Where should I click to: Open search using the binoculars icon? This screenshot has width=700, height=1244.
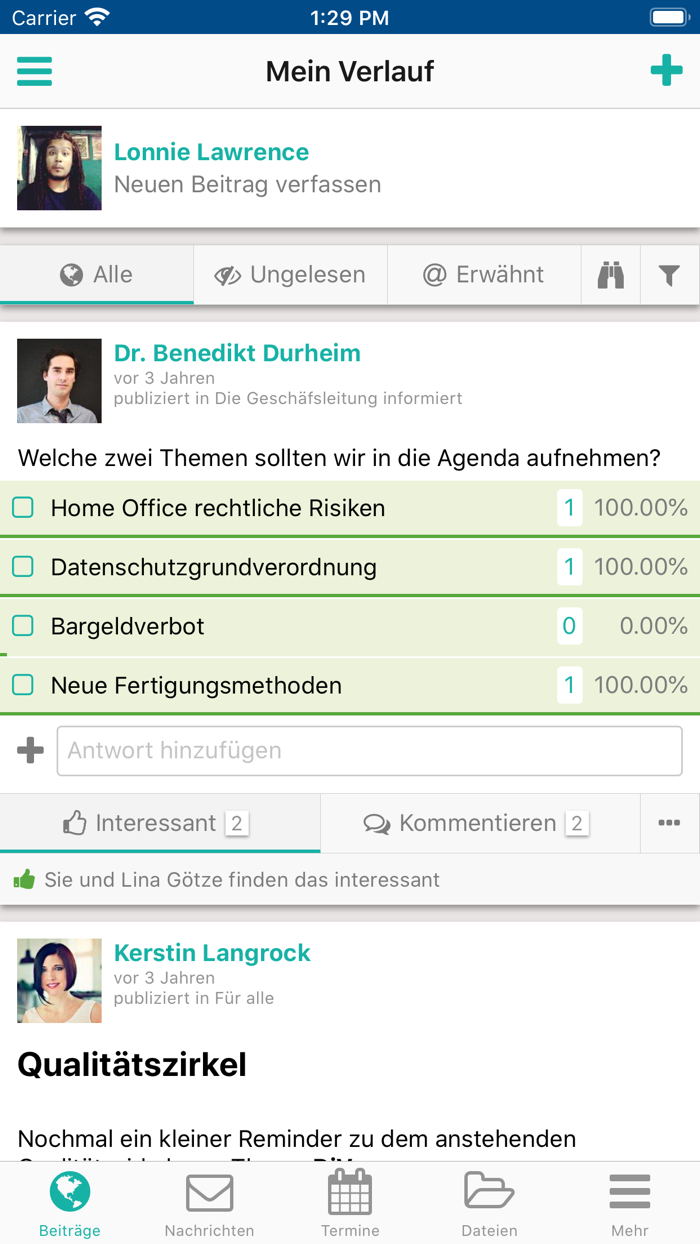tap(612, 274)
